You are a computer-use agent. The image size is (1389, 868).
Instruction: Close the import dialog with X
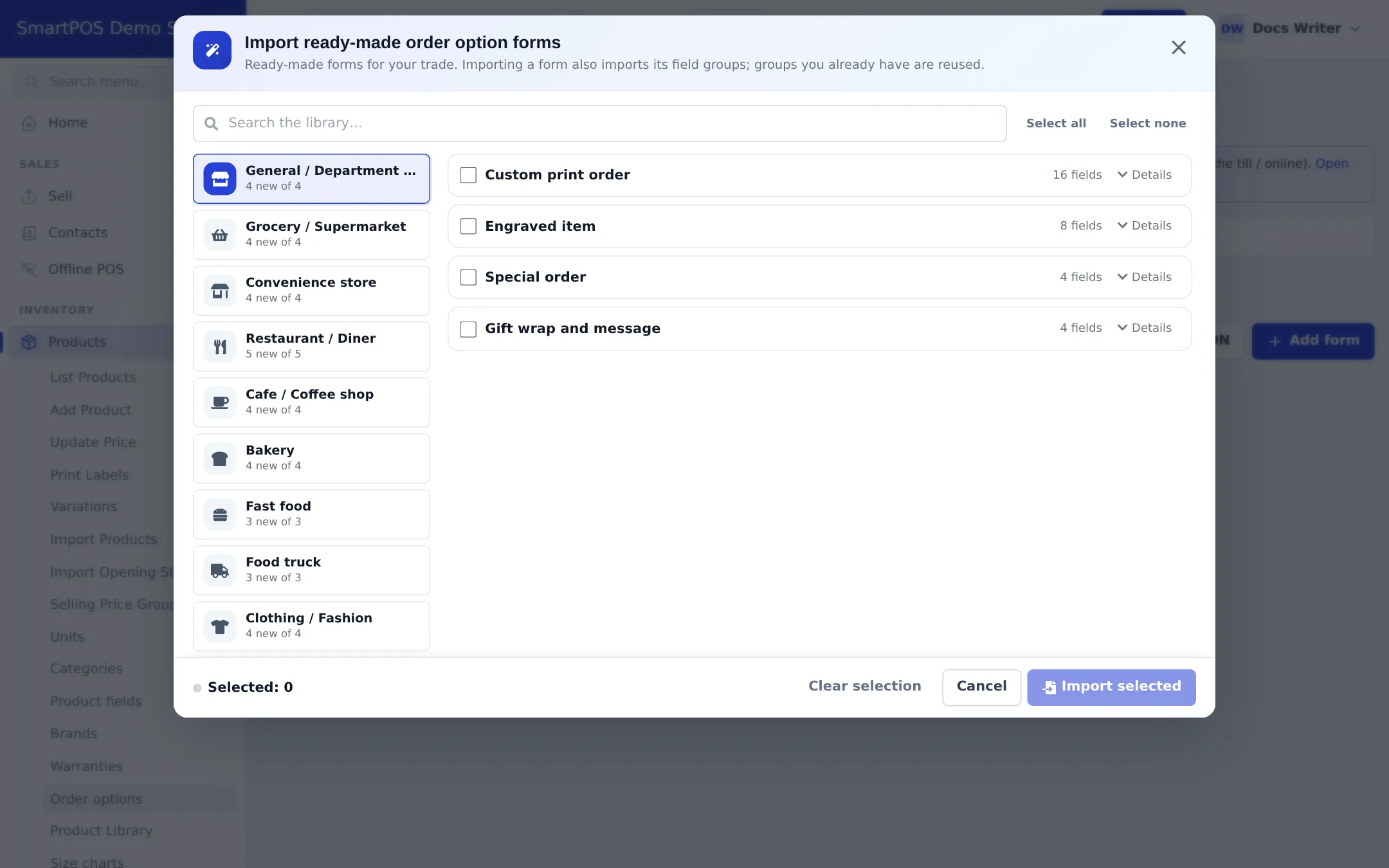tap(1178, 48)
